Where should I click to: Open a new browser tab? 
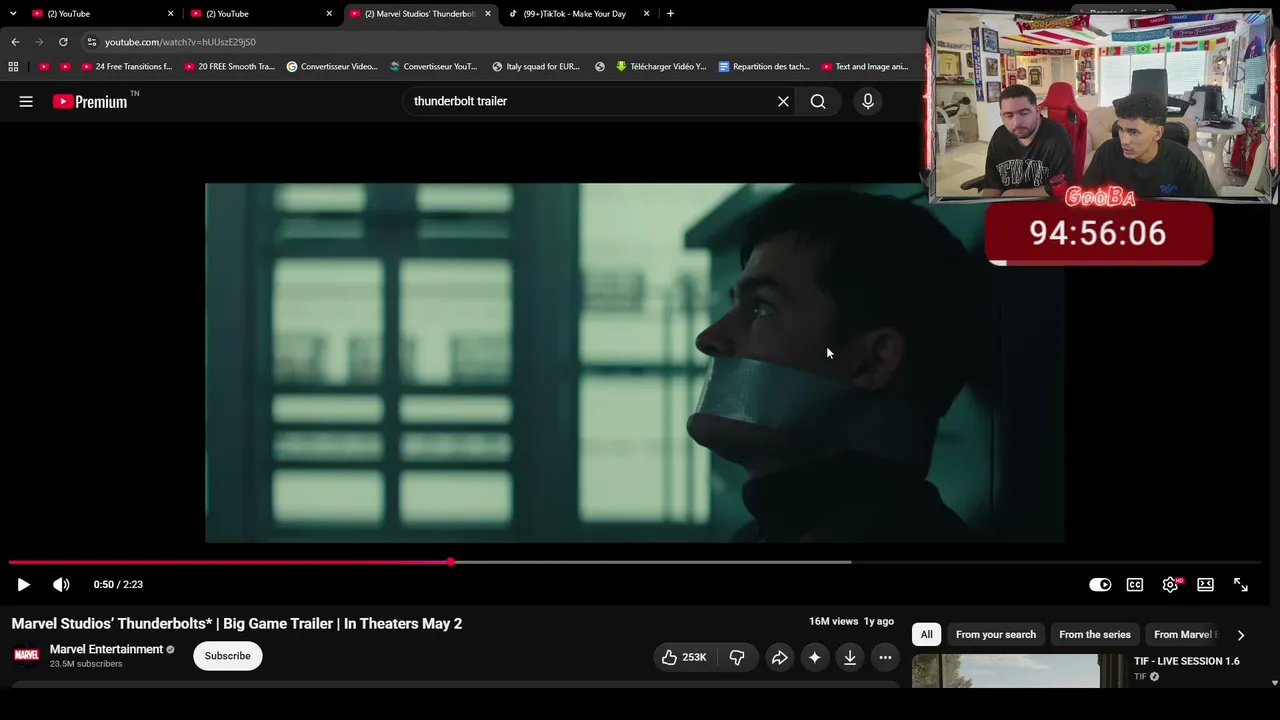(670, 14)
